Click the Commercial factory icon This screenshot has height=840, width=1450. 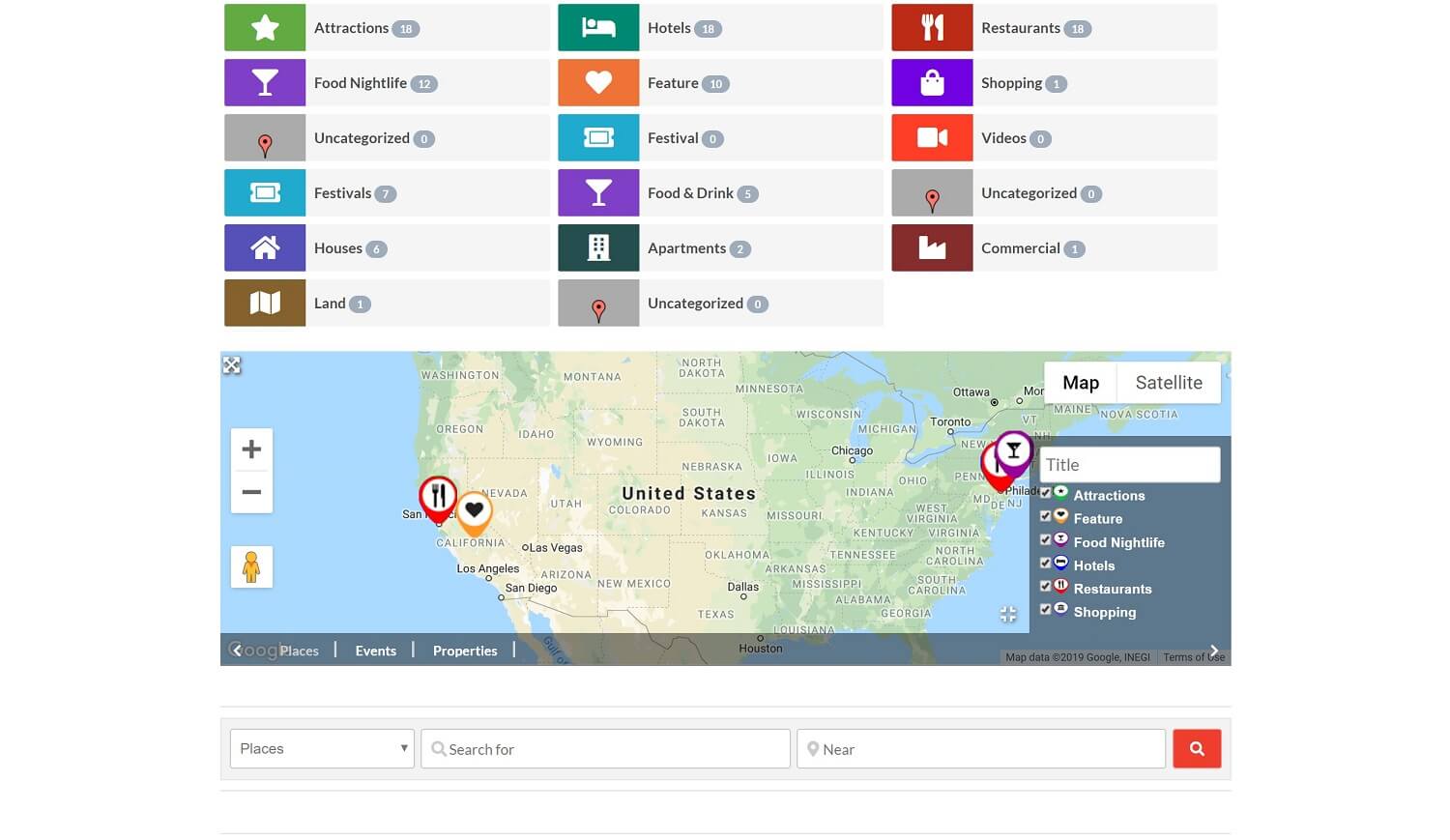click(x=931, y=247)
